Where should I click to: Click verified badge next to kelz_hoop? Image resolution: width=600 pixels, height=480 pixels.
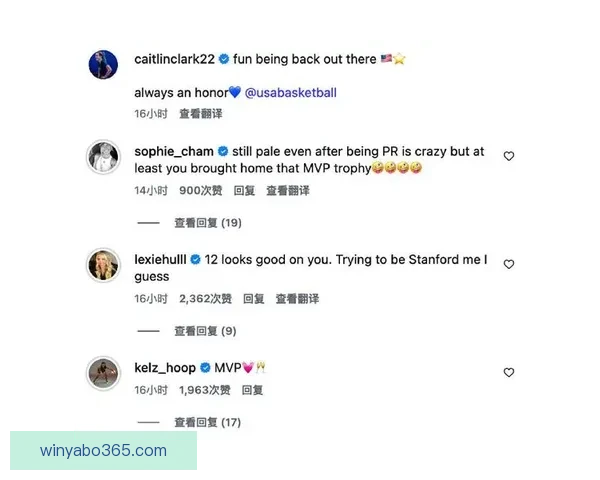205,368
